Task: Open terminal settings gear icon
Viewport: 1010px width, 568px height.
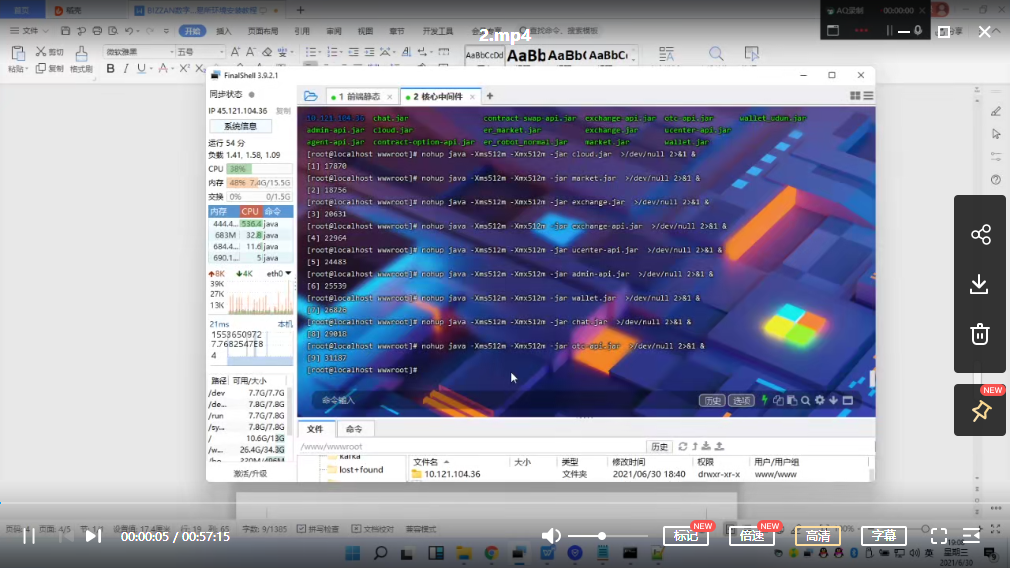Action: tap(819, 400)
